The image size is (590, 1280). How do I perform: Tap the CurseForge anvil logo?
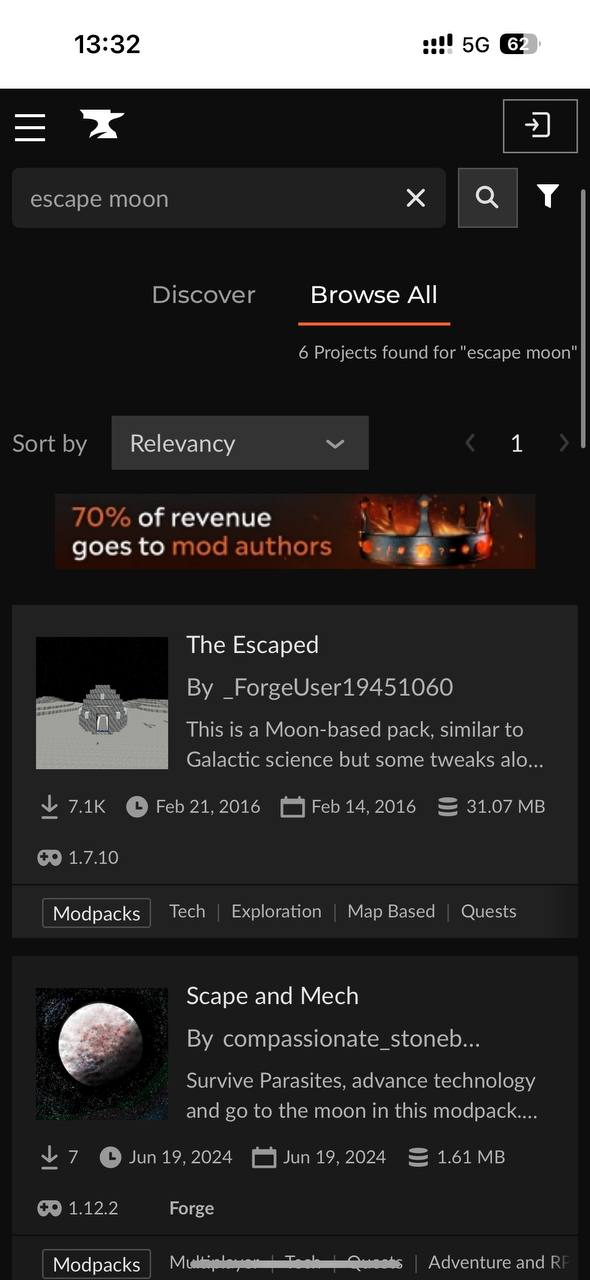point(102,125)
